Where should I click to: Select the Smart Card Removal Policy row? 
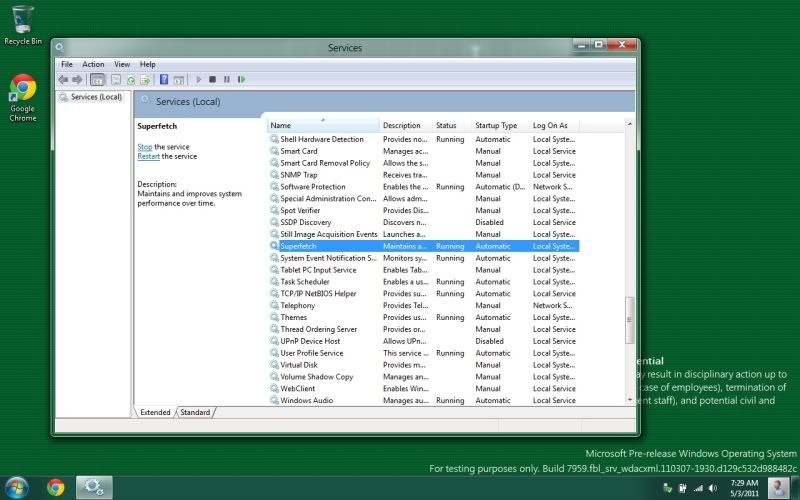[x=423, y=163]
